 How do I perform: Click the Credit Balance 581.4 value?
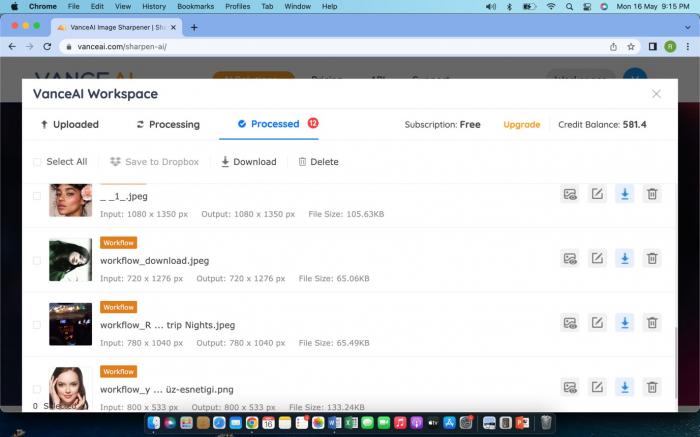coord(634,125)
